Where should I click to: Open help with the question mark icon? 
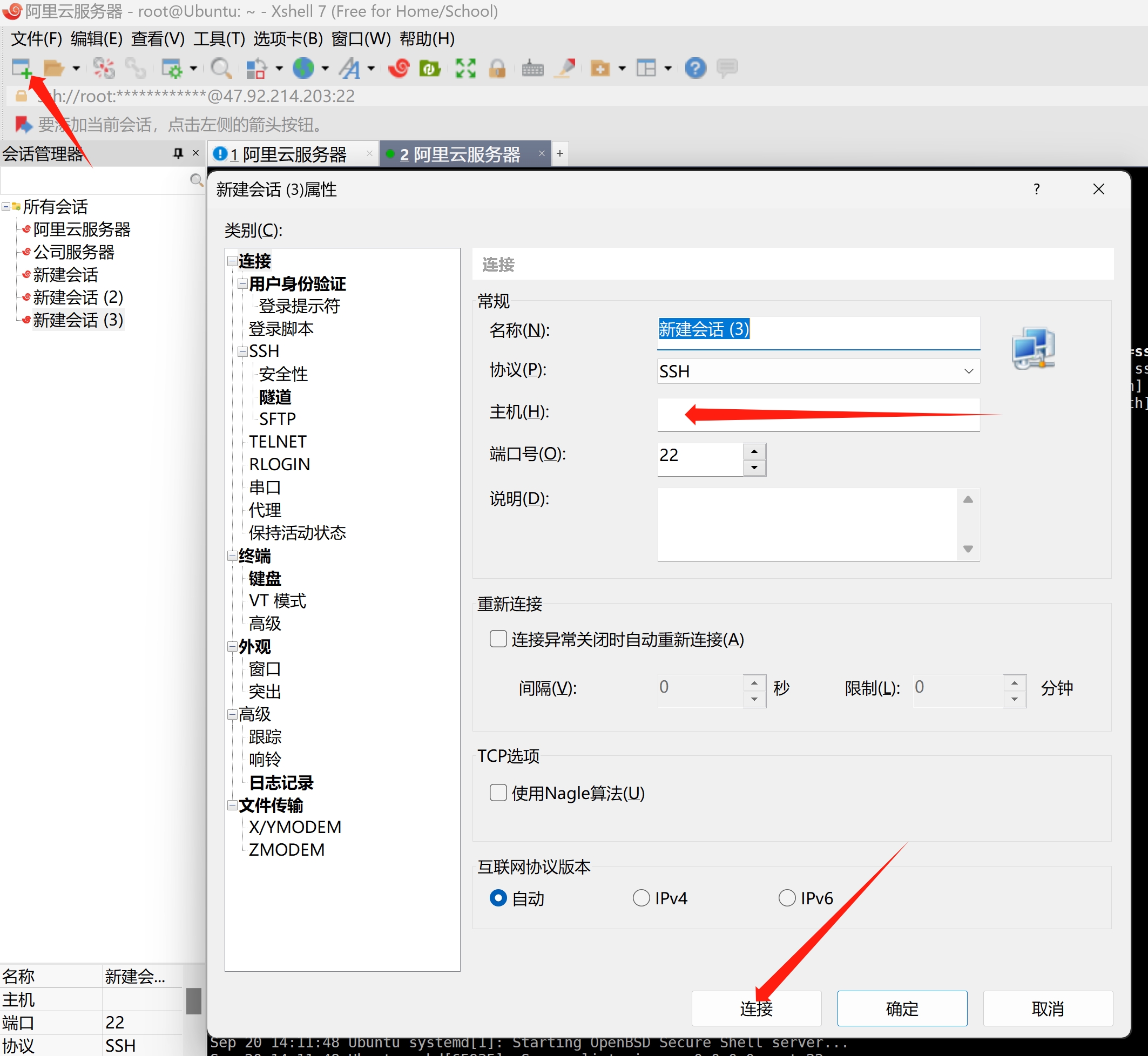coord(695,68)
